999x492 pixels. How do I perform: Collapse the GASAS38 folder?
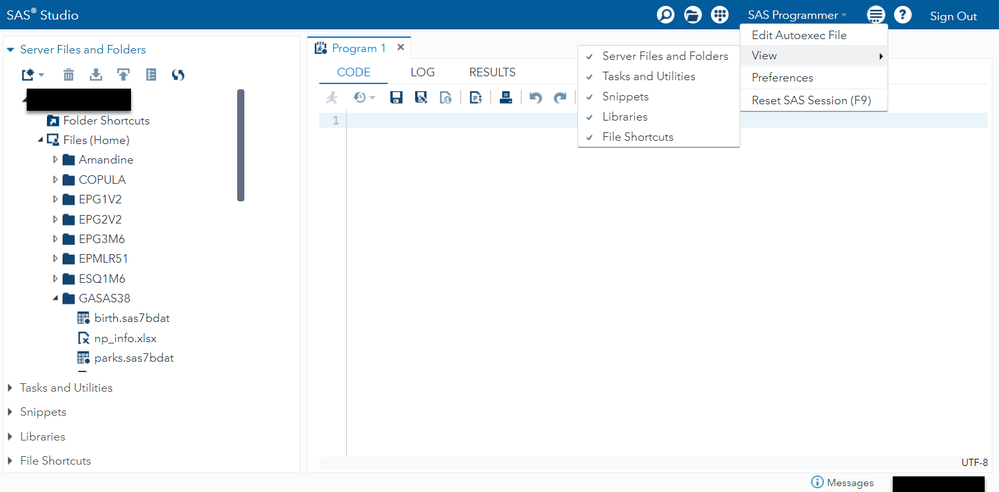(55, 298)
